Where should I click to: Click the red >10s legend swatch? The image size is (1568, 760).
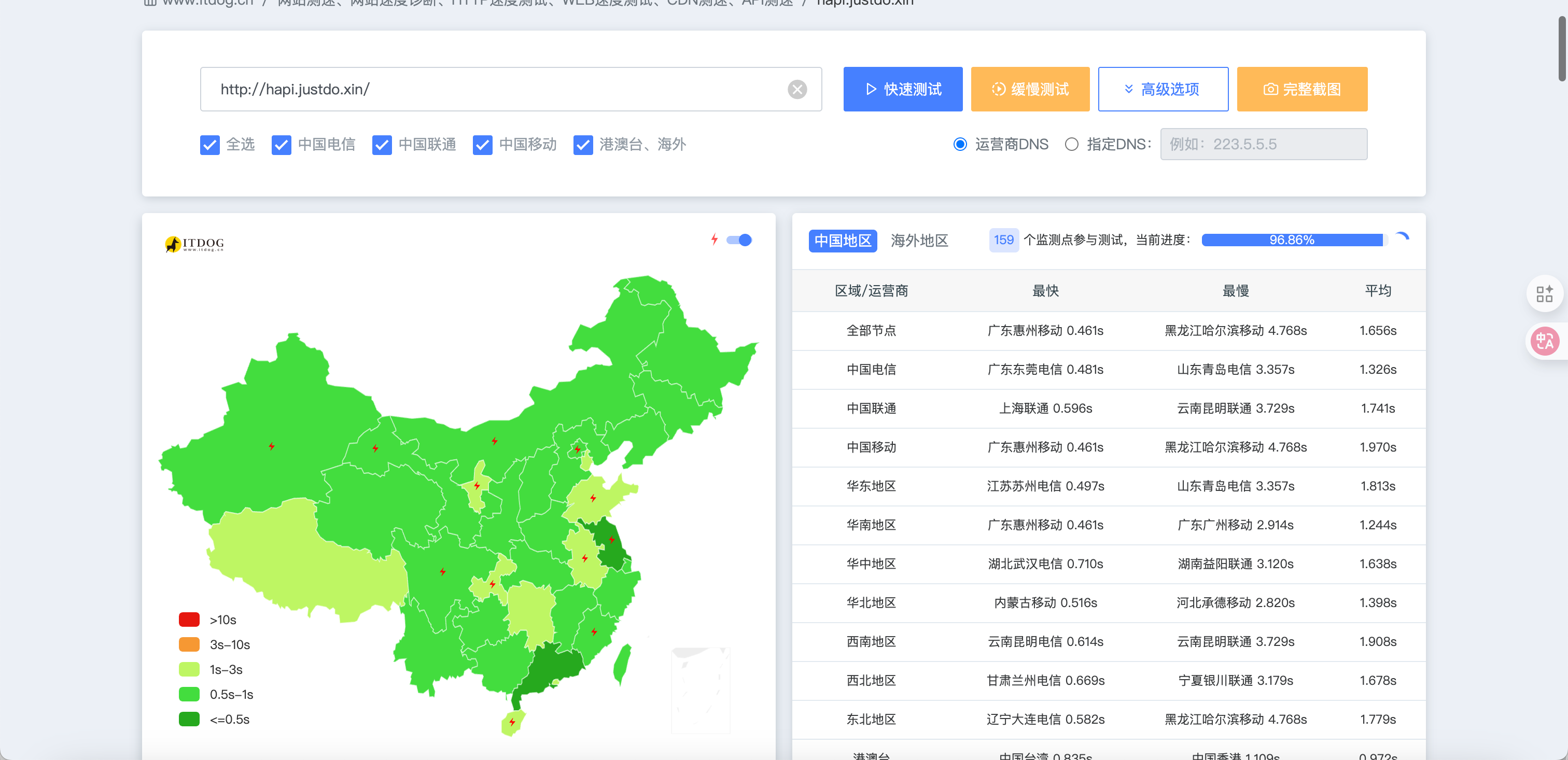[x=189, y=619]
